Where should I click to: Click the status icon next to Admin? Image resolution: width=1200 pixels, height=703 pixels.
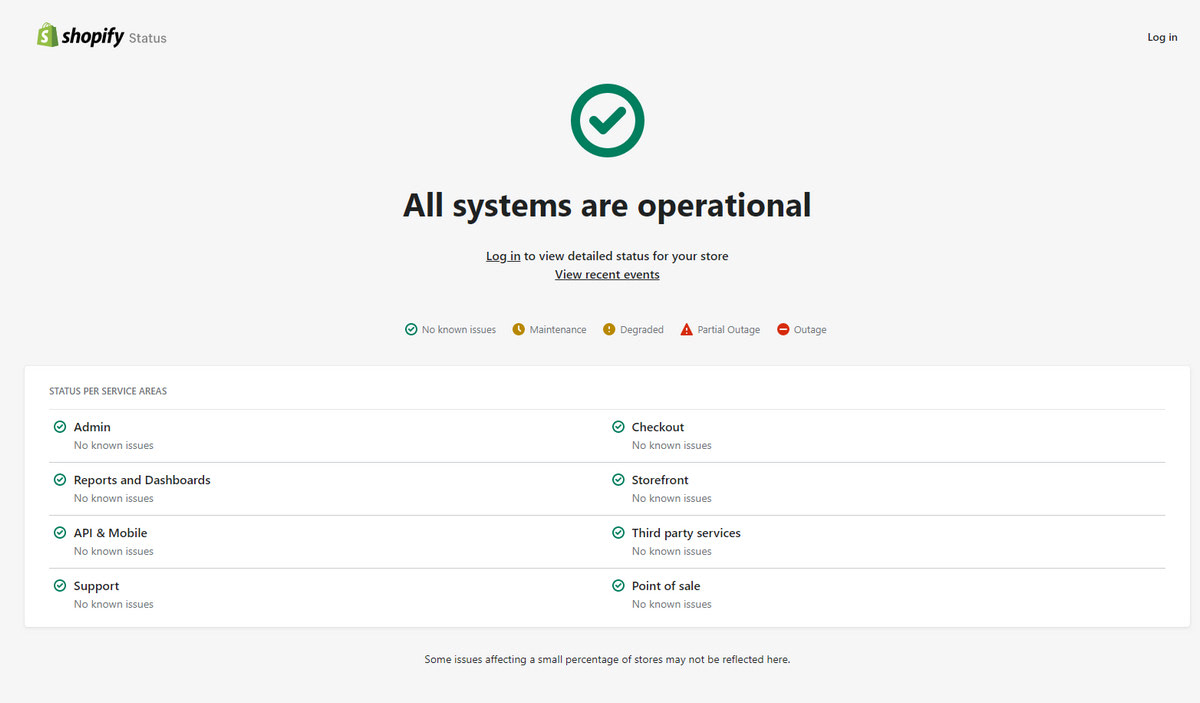[59, 426]
